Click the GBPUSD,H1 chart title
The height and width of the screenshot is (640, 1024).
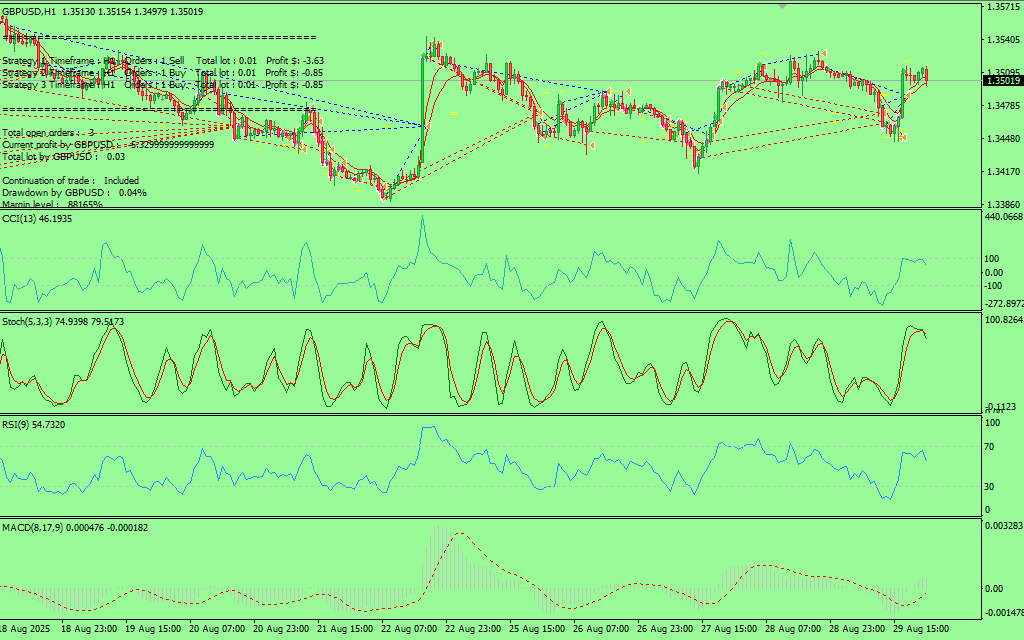click(x=29, y=12)
